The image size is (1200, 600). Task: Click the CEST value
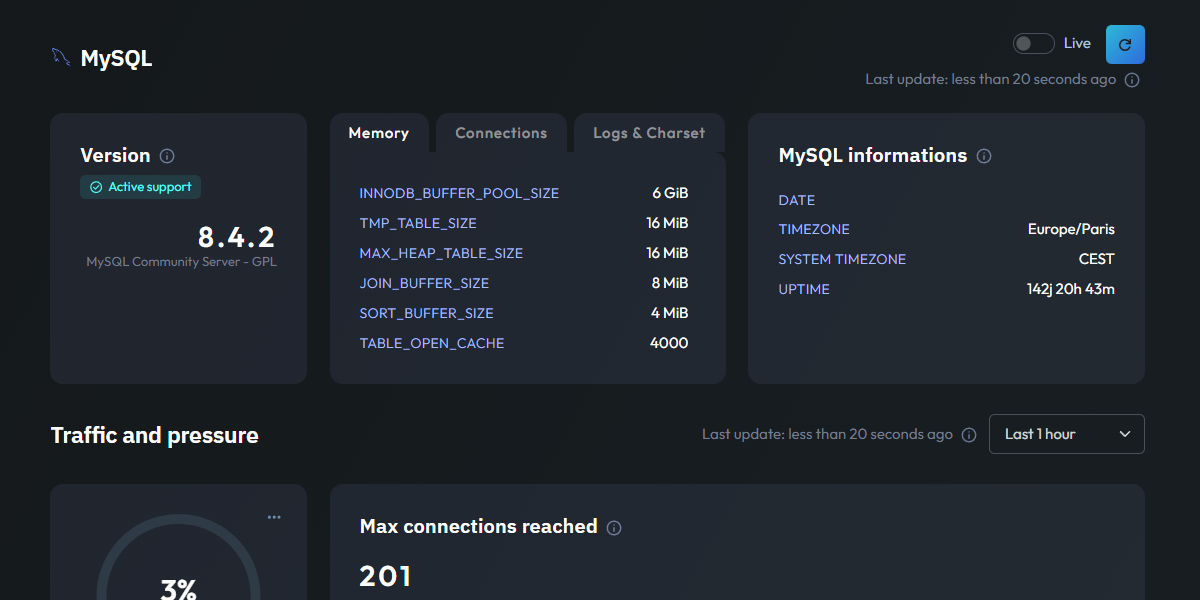1096,259
